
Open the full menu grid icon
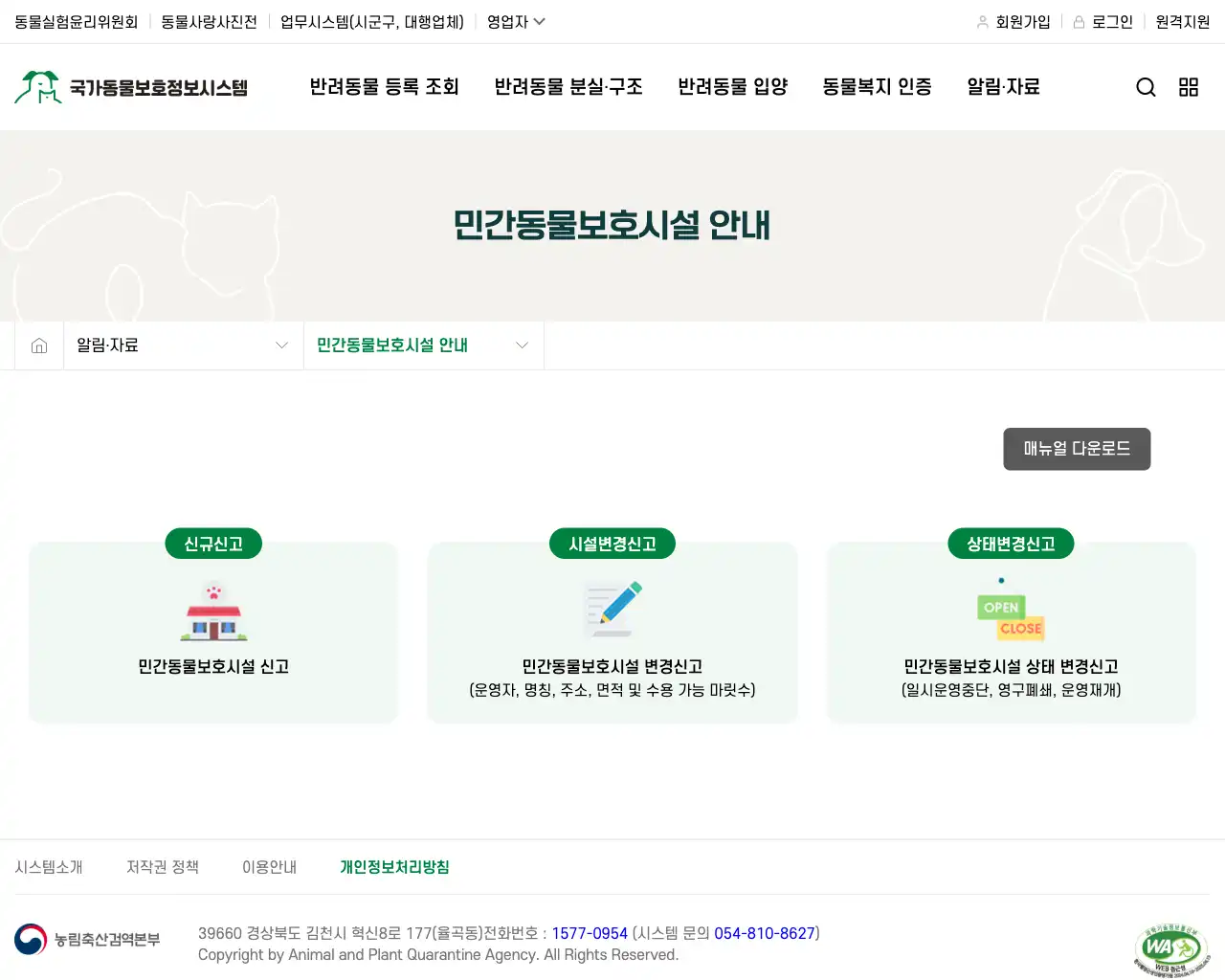click(x=1189, y=87)
